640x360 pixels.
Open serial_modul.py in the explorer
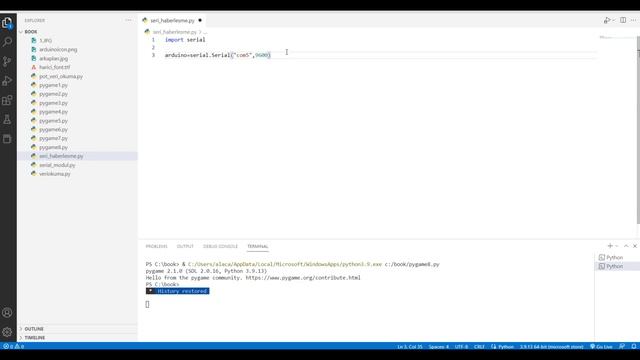click(57, 165)
